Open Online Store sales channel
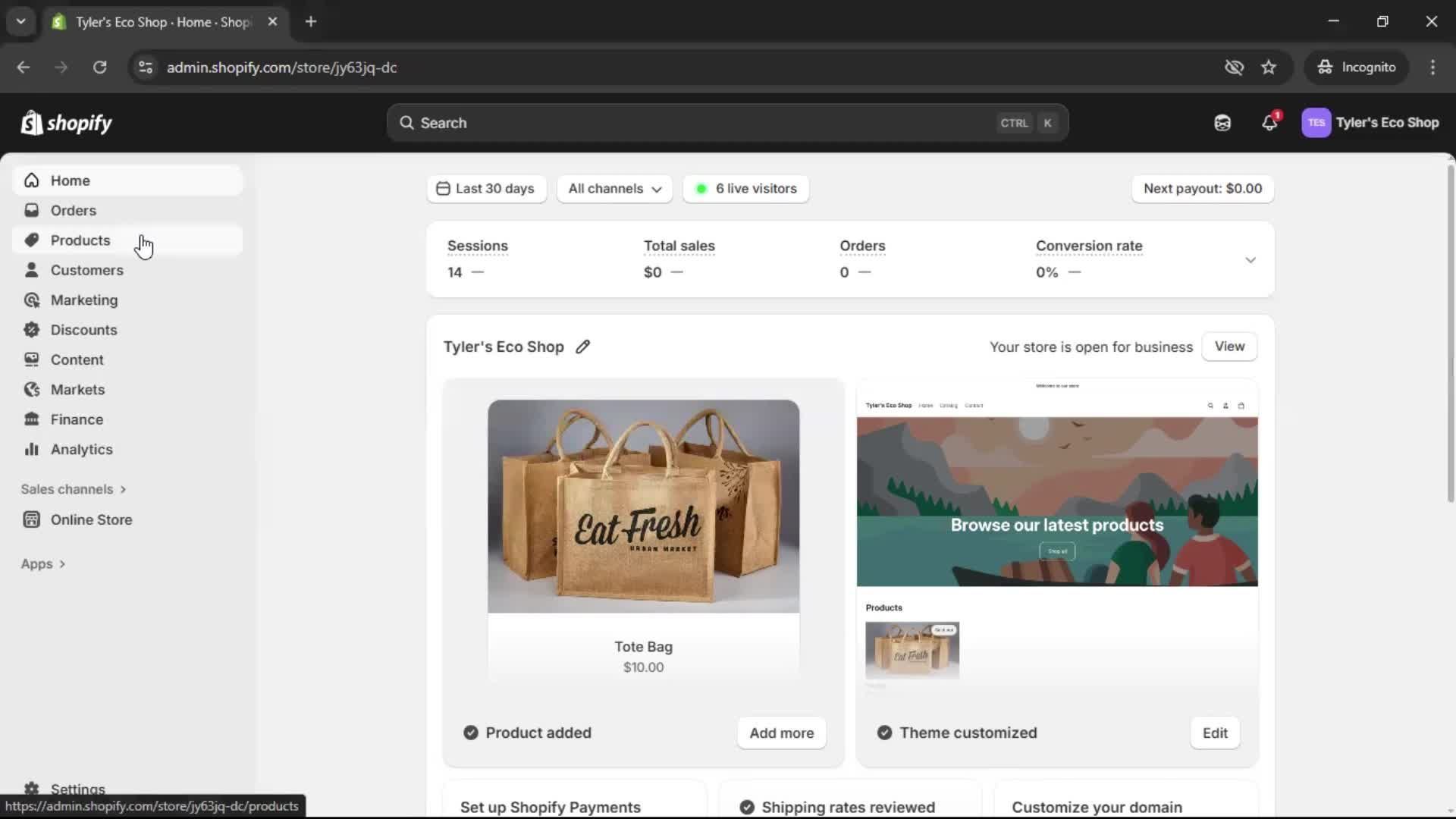Viewport: 1456px width, 819px height. [x=91, y=519]
